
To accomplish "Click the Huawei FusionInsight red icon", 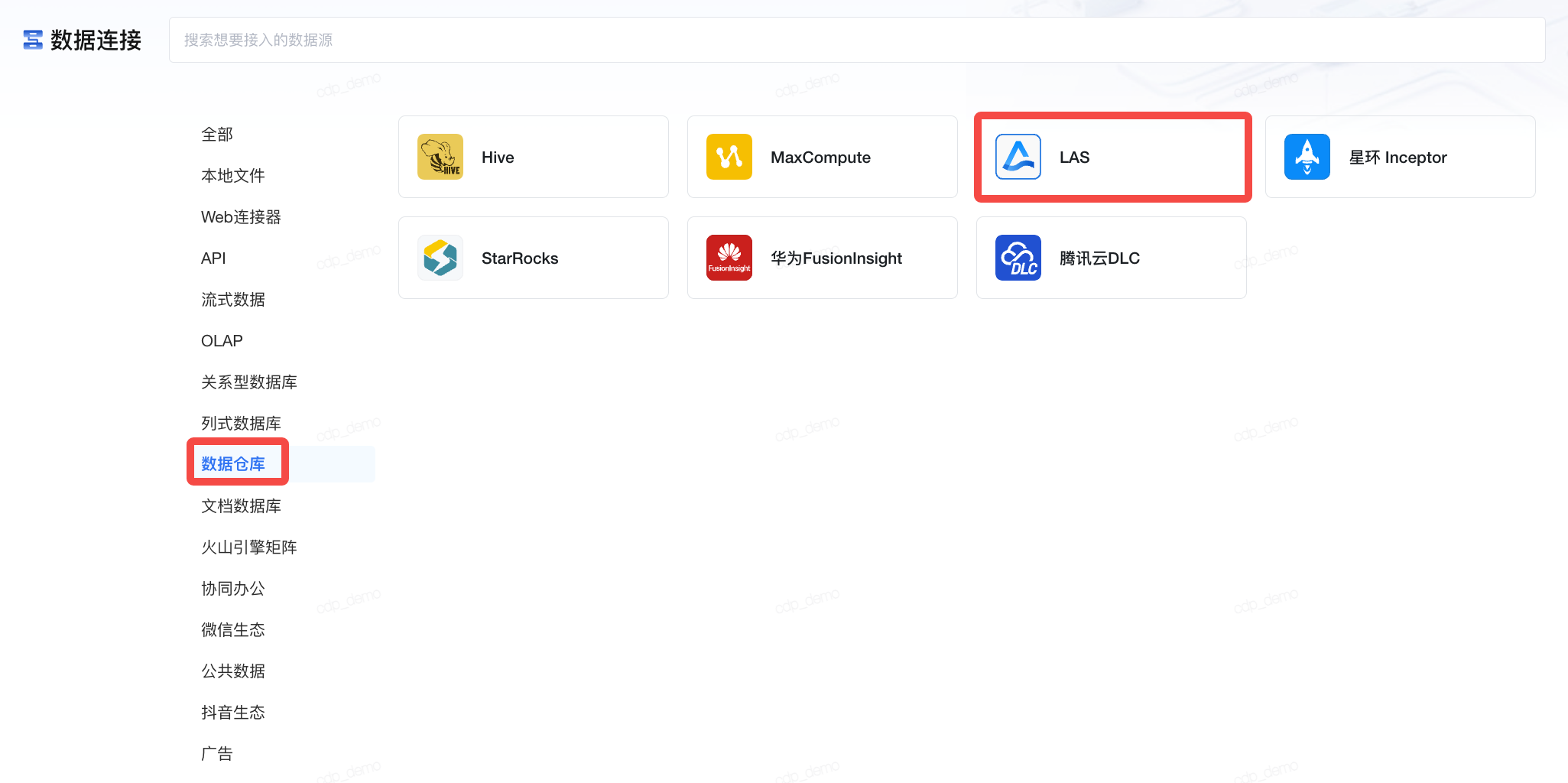I will 729,258.
